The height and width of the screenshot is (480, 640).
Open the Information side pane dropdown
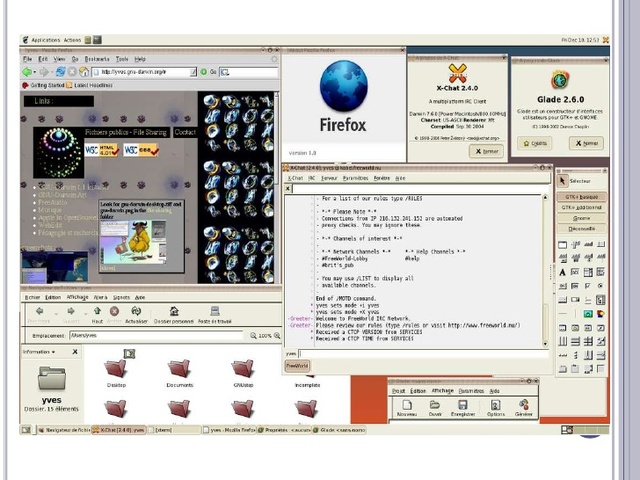[39, 352]
